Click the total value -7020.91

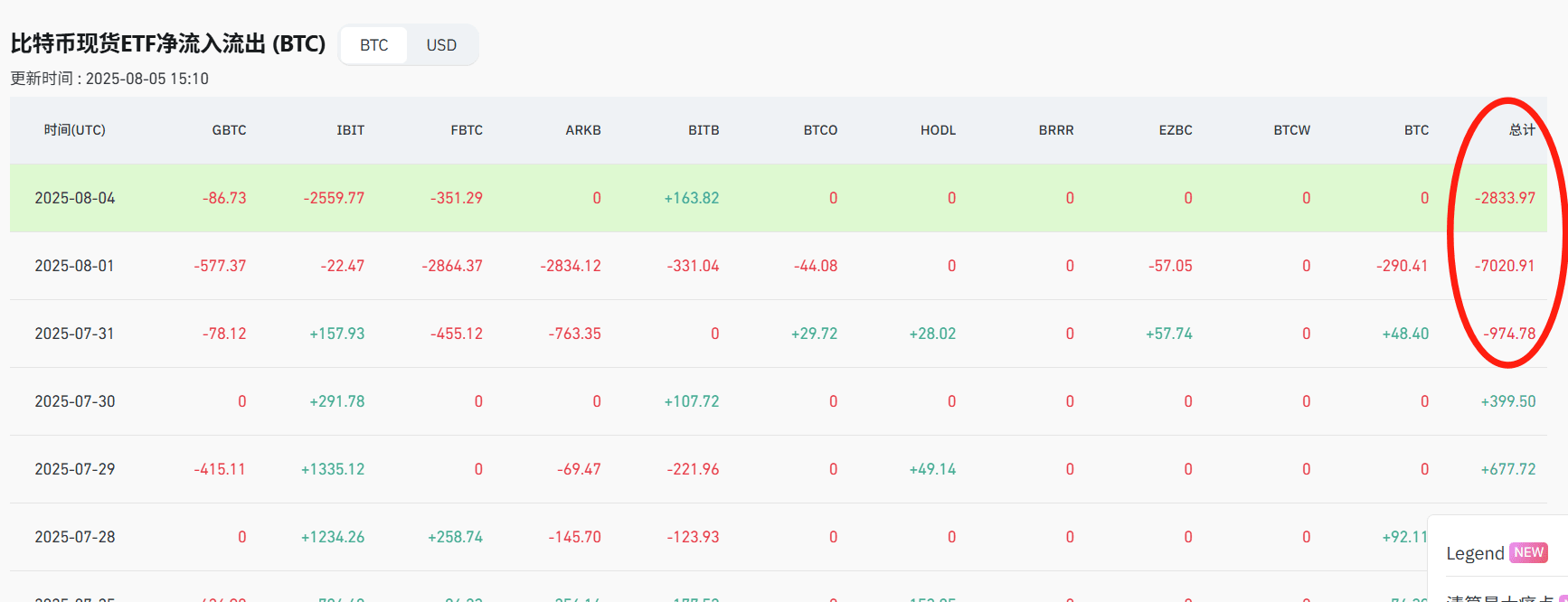(x=1506, y=266)
